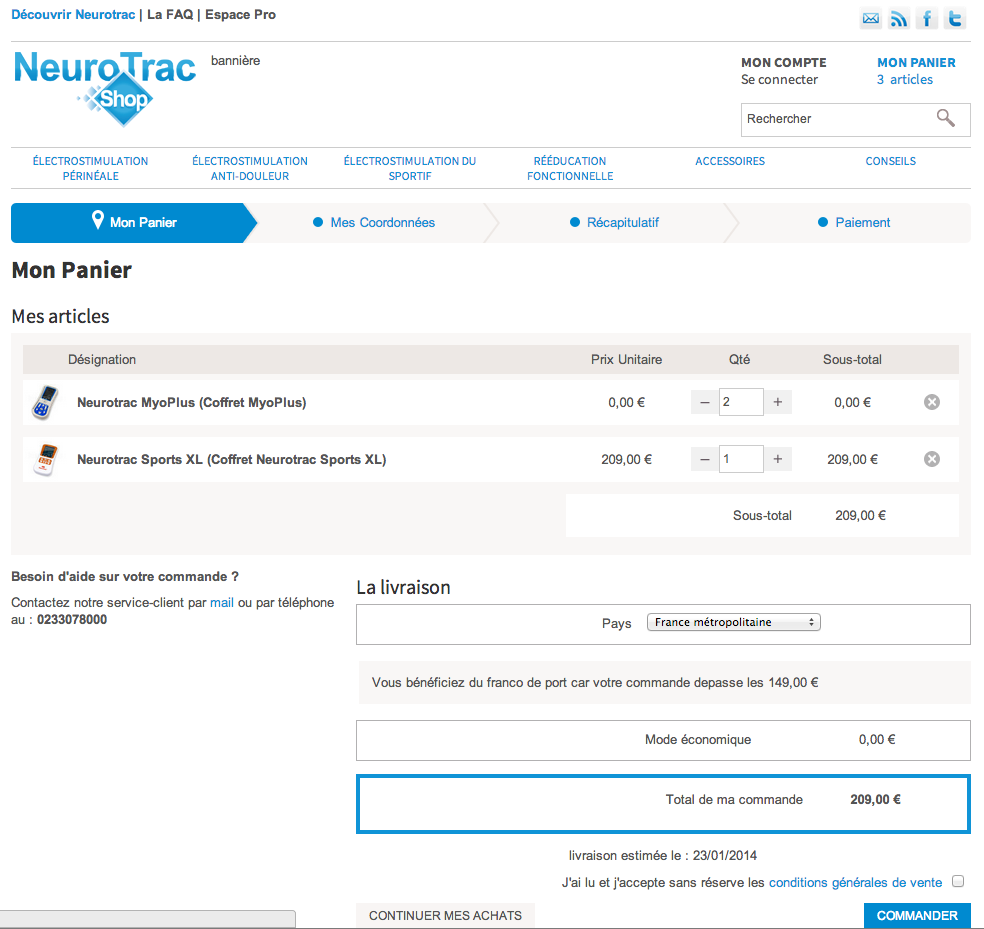984x929 pixels.
Task: Open the Pays country dropdown
Action: [x=734, y=622]
